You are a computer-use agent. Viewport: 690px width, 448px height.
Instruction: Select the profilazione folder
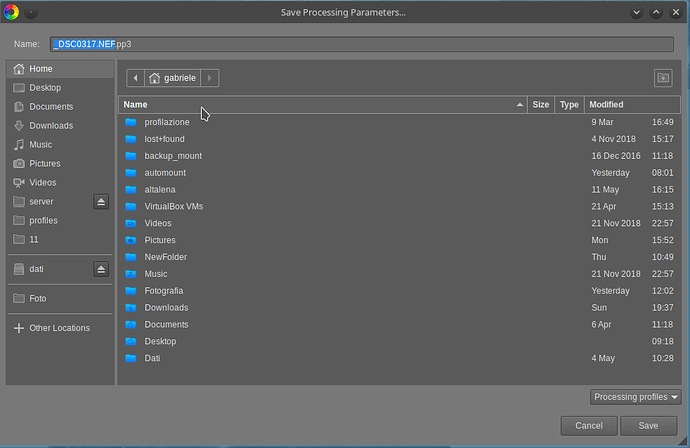(166, 122)
